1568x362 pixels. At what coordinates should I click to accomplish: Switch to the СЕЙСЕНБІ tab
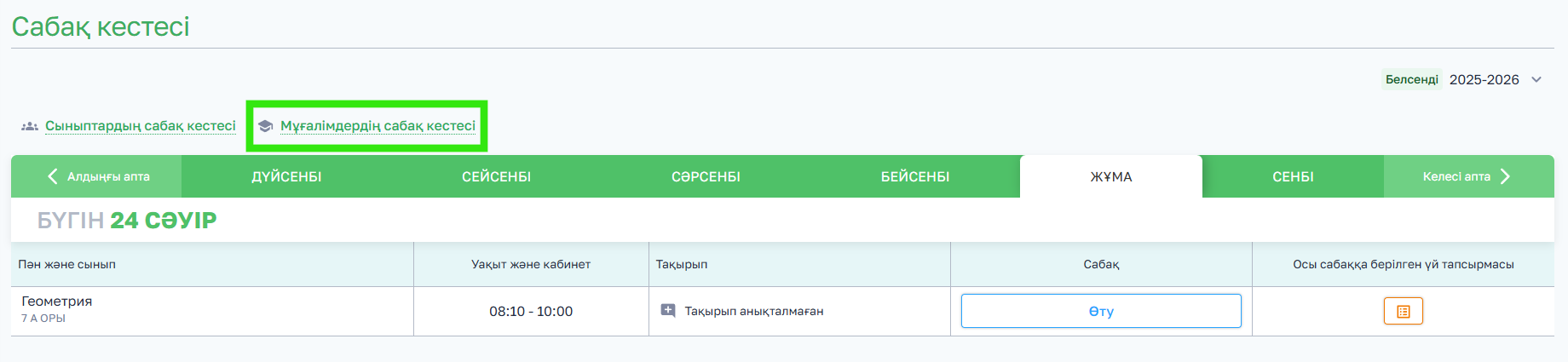pyautogui.click(x=496, y=176)
